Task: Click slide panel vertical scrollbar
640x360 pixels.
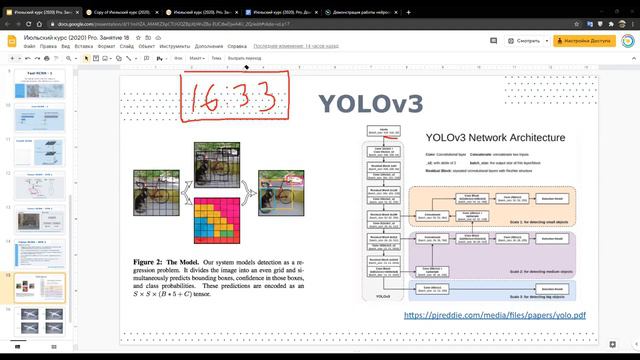Action: (70, 257)
